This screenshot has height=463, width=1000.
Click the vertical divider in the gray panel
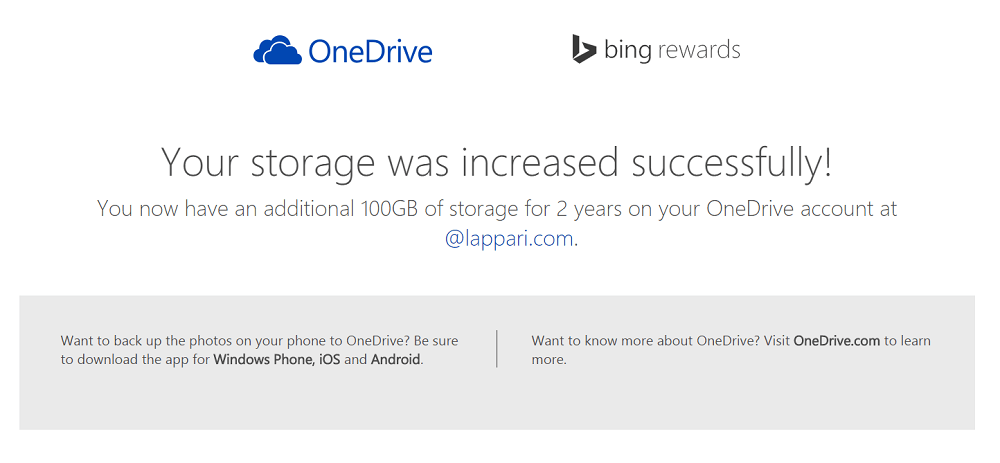(497, 349)
